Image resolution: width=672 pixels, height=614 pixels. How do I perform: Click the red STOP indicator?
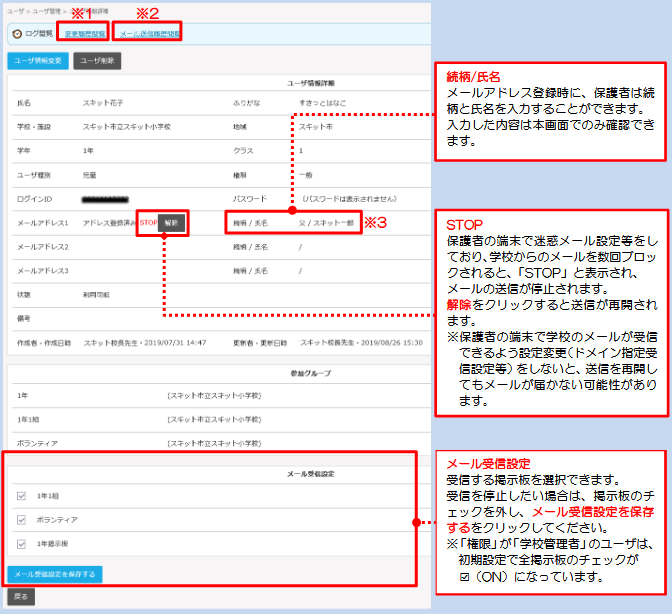tap(148, 223)
